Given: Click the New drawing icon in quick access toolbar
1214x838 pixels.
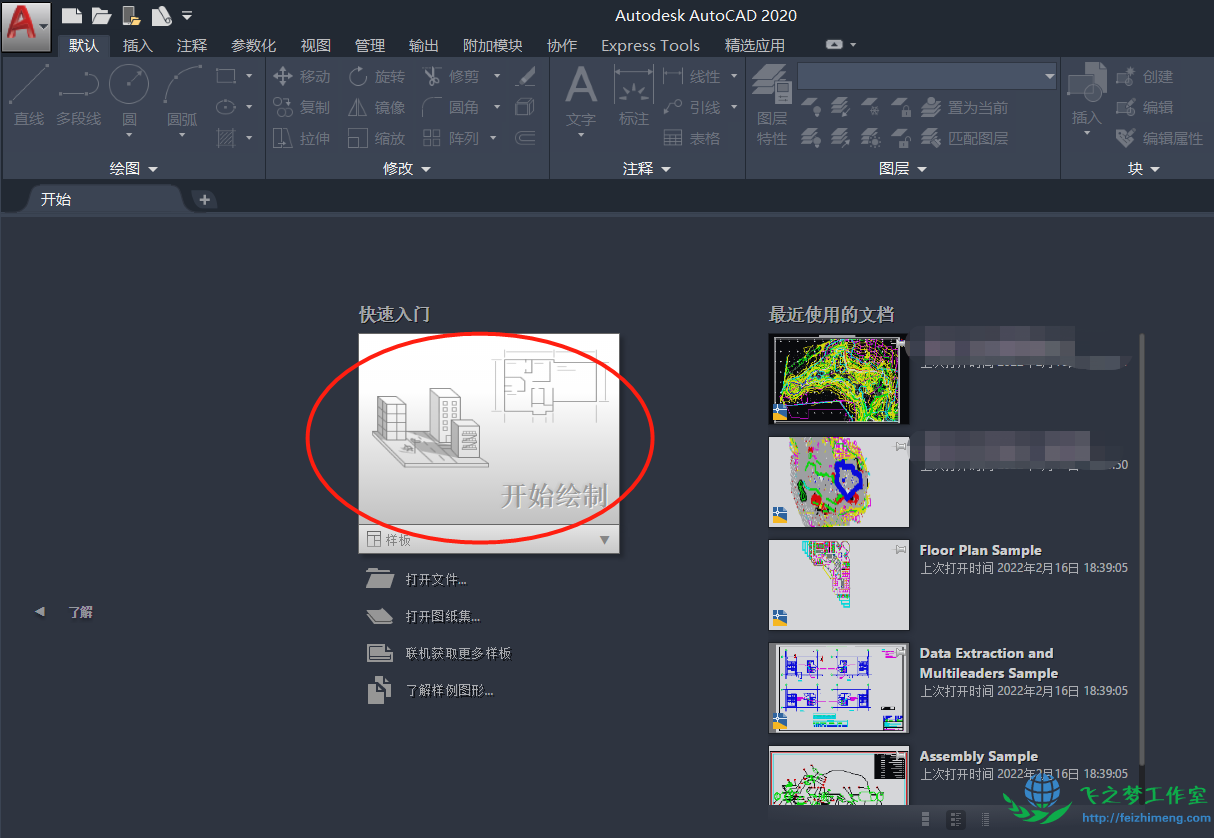Looking at the screenshot, I should [x=71, y=15].
